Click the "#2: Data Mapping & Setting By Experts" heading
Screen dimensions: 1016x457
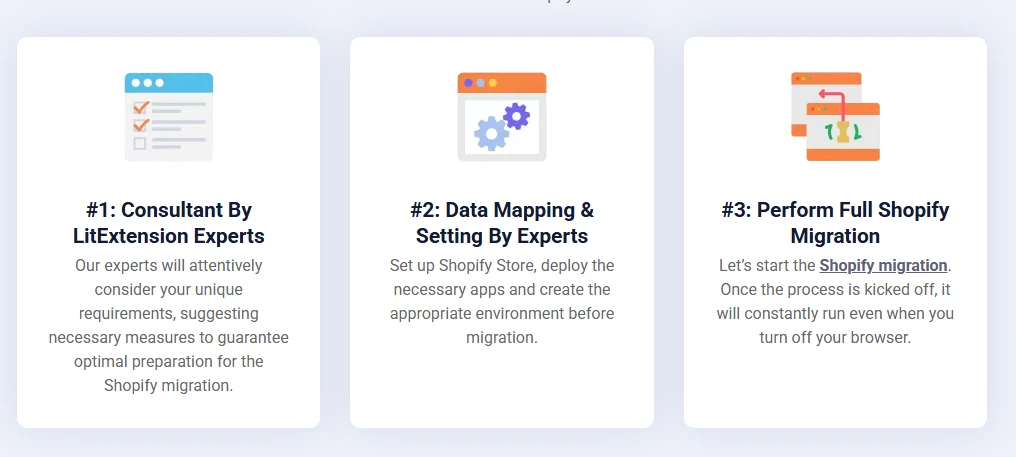[x=501, y=223]
